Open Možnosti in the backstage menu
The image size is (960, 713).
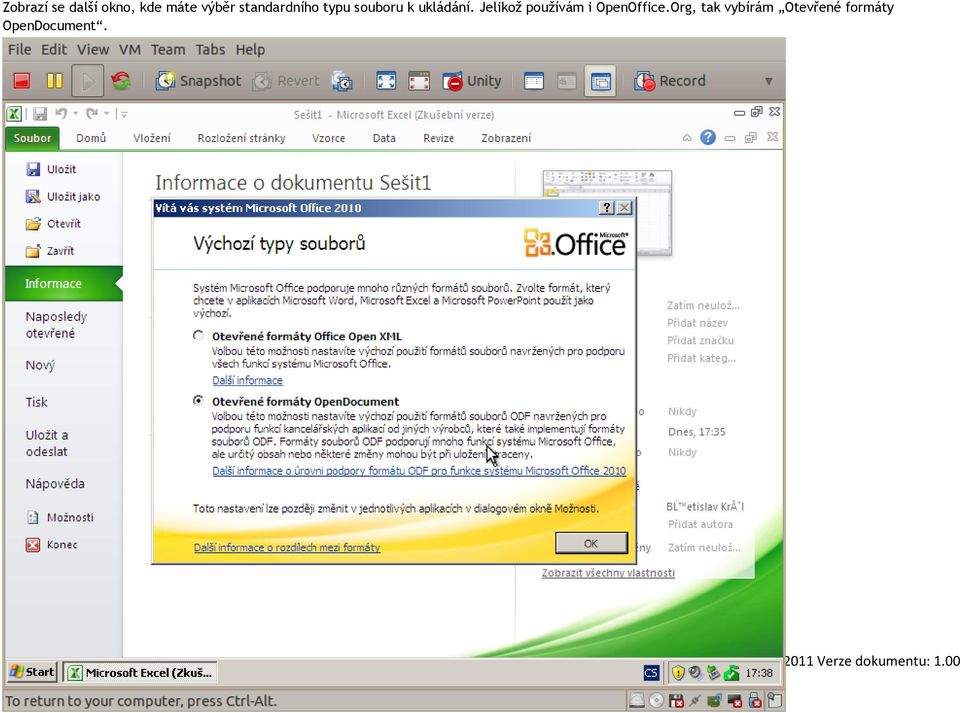pos(60,517)
